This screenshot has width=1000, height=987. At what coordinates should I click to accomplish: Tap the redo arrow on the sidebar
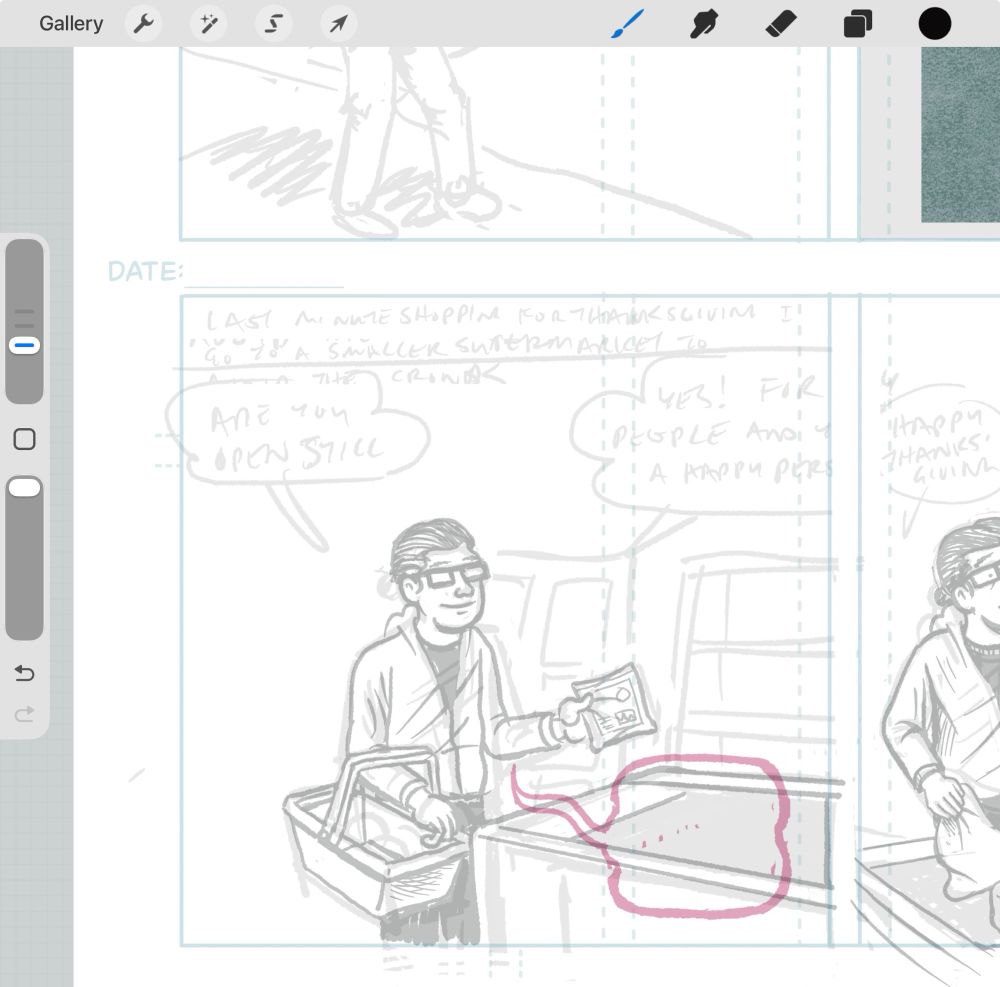(x=24, y=714)
